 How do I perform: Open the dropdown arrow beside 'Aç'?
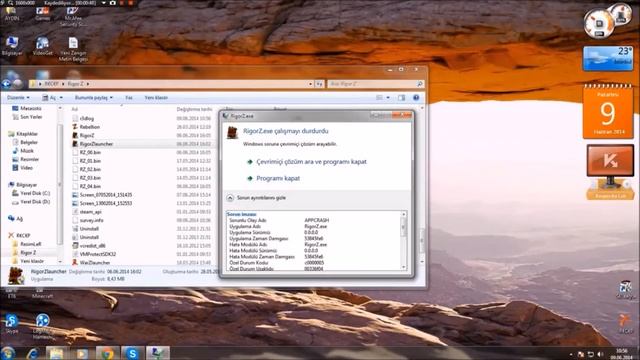pos(61,98)
